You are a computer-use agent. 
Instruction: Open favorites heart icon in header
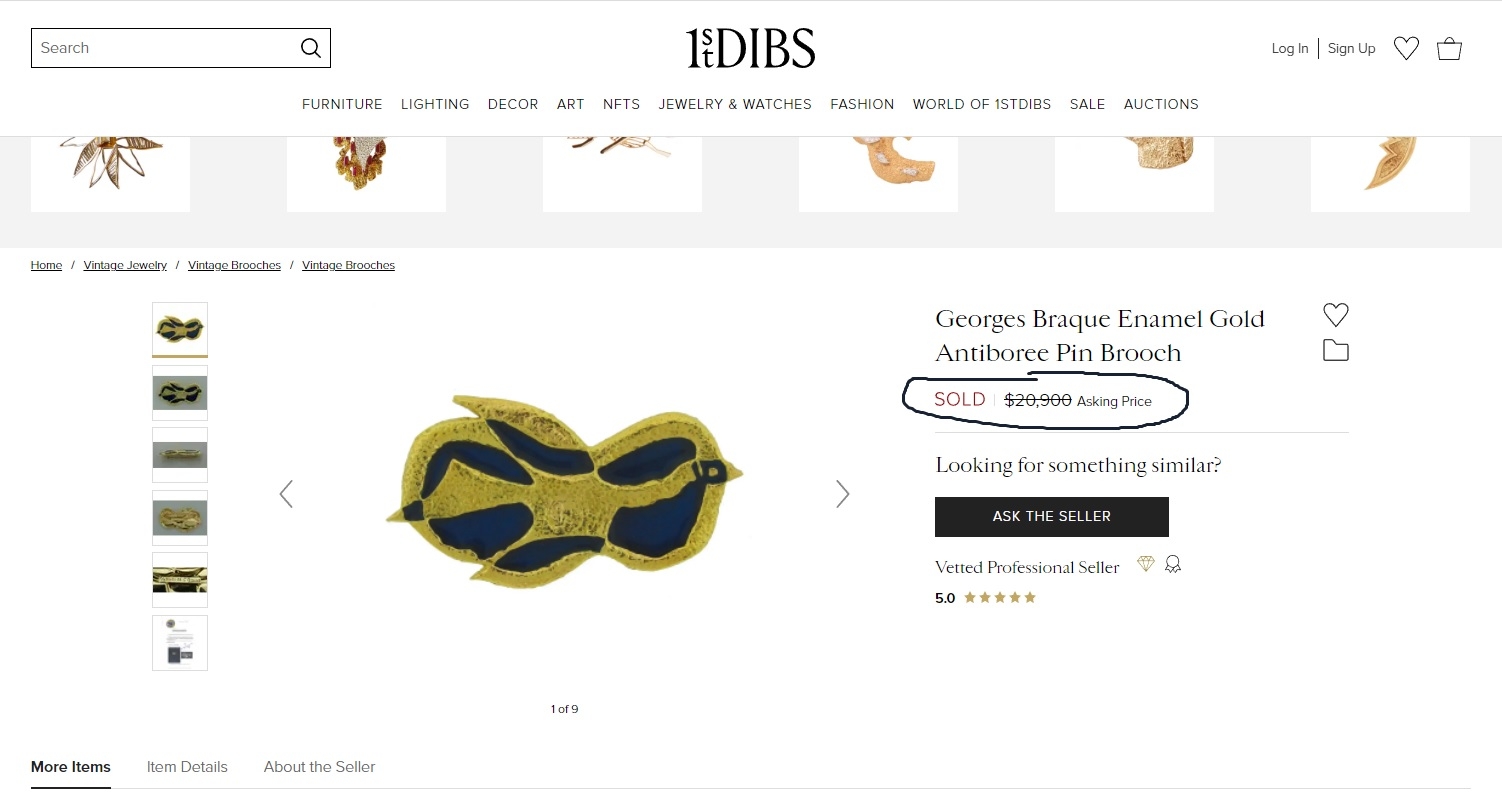tap(1406, 48)
